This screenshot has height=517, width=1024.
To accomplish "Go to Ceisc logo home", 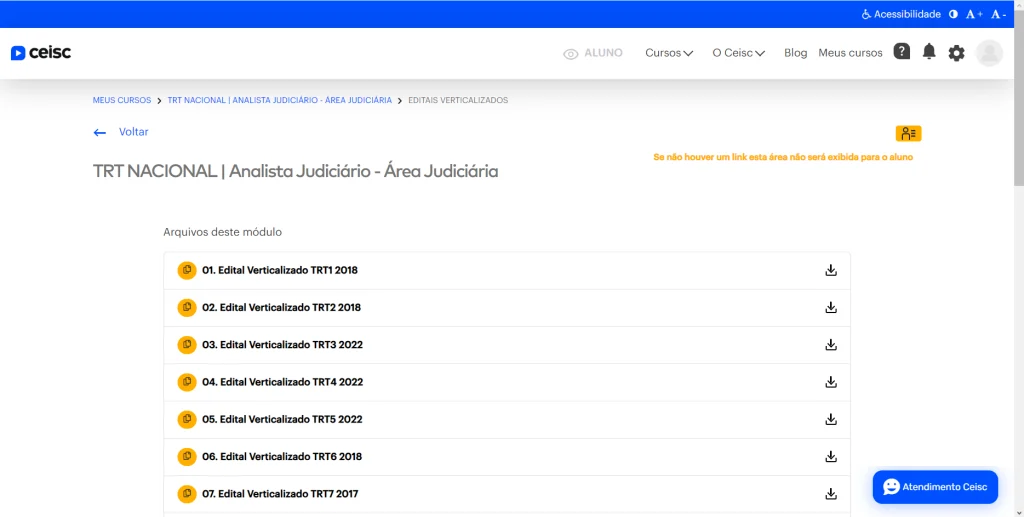I will 41,53.
